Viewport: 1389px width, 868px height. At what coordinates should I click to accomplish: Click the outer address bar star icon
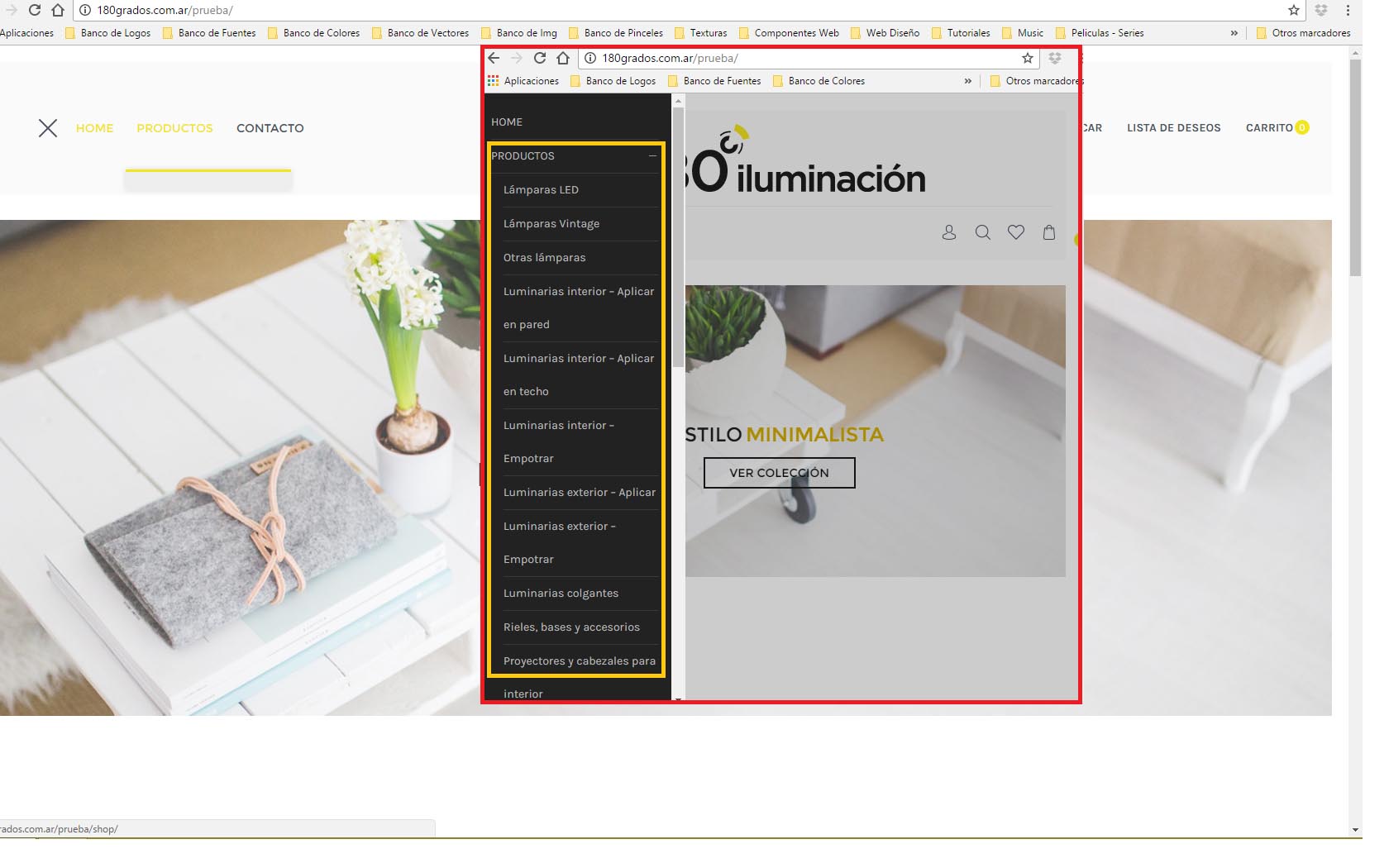tap(1294, 10)
